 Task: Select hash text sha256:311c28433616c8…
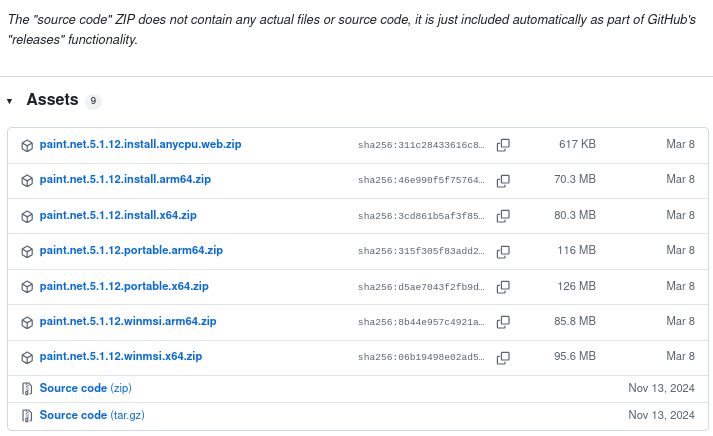[421, 145]
